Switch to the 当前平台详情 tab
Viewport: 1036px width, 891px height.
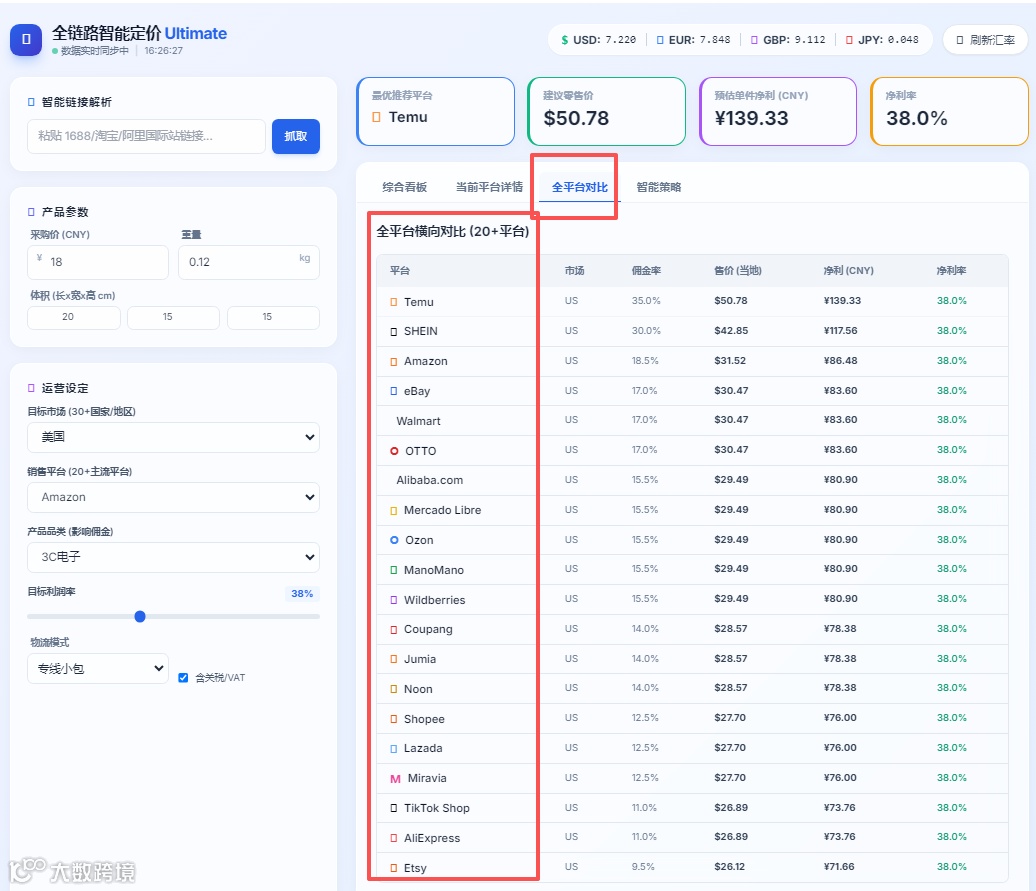click(x=489, y=187)
